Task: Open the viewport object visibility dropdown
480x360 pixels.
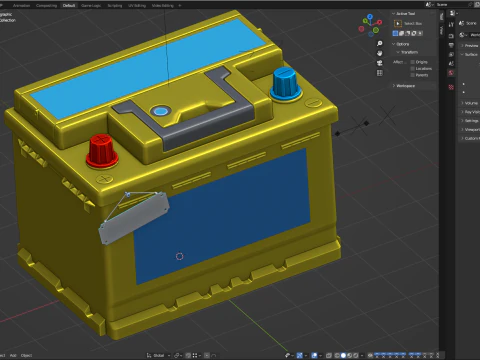Action: (x=289, y=356)
